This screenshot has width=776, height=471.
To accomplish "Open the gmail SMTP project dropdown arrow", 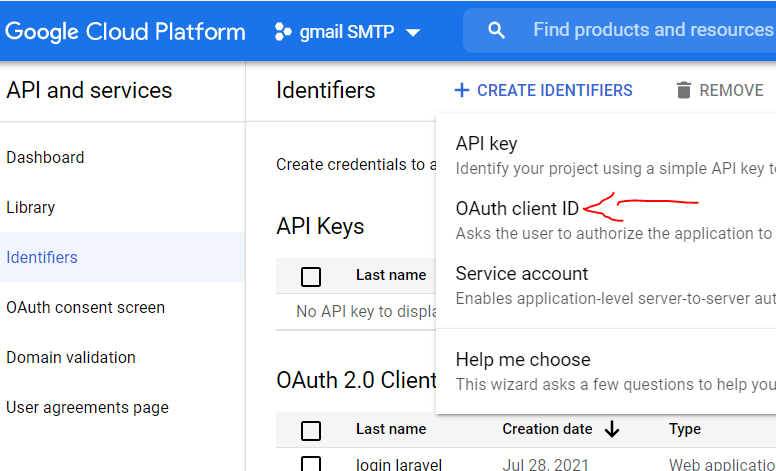I will pyautogui.click(x=413, y=33).
